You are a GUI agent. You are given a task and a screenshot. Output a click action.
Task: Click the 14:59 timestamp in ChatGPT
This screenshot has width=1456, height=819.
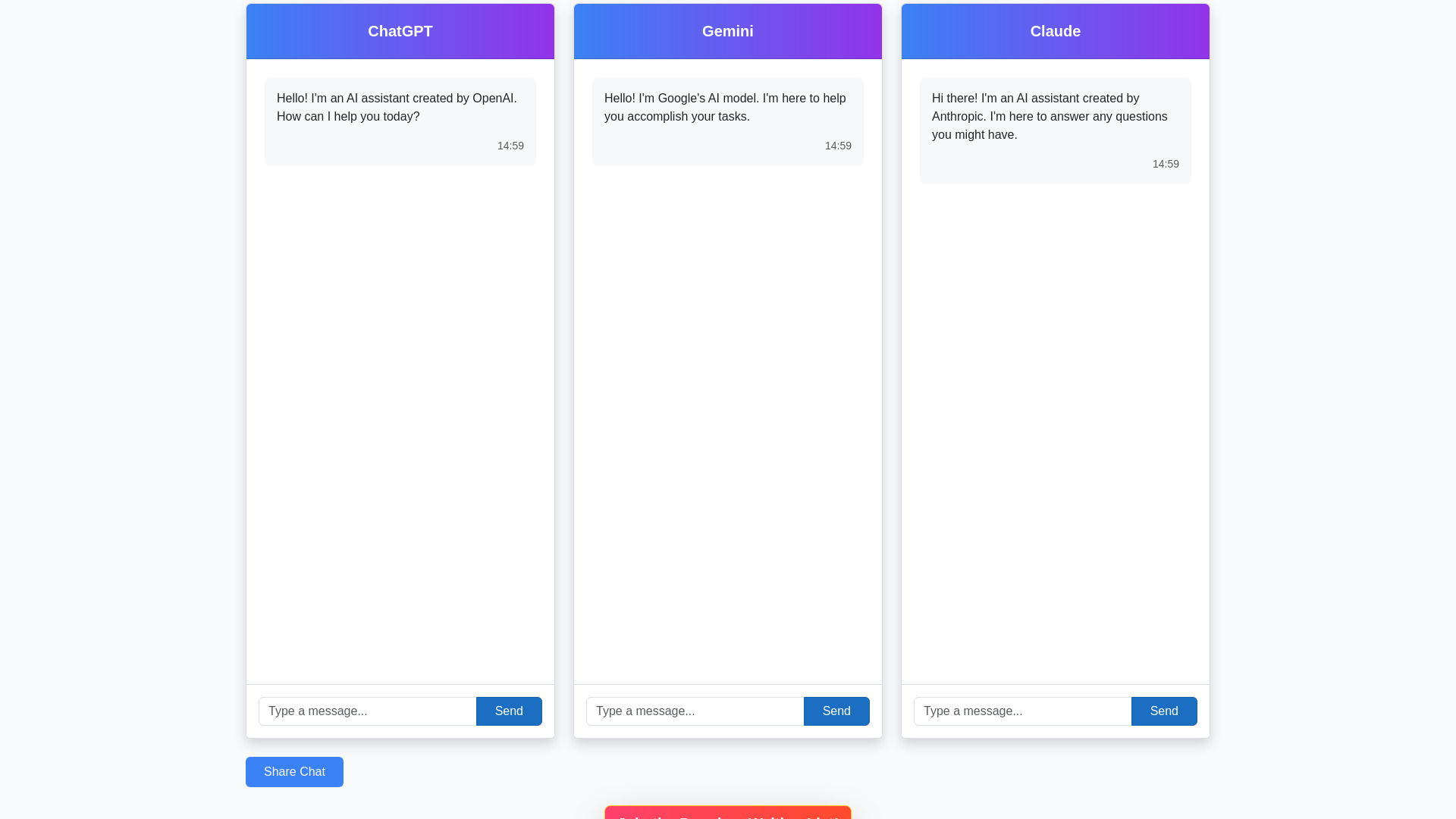tap(511, 145)
